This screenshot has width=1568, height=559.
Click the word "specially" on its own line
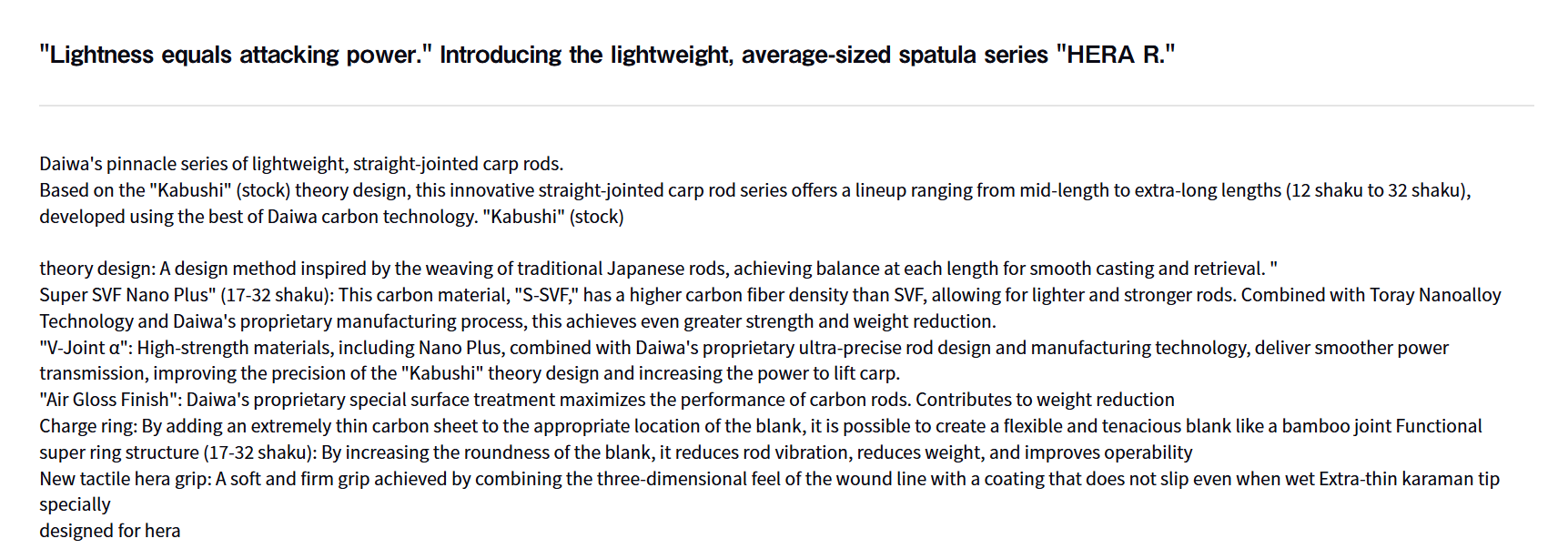[x=75, y=504]
